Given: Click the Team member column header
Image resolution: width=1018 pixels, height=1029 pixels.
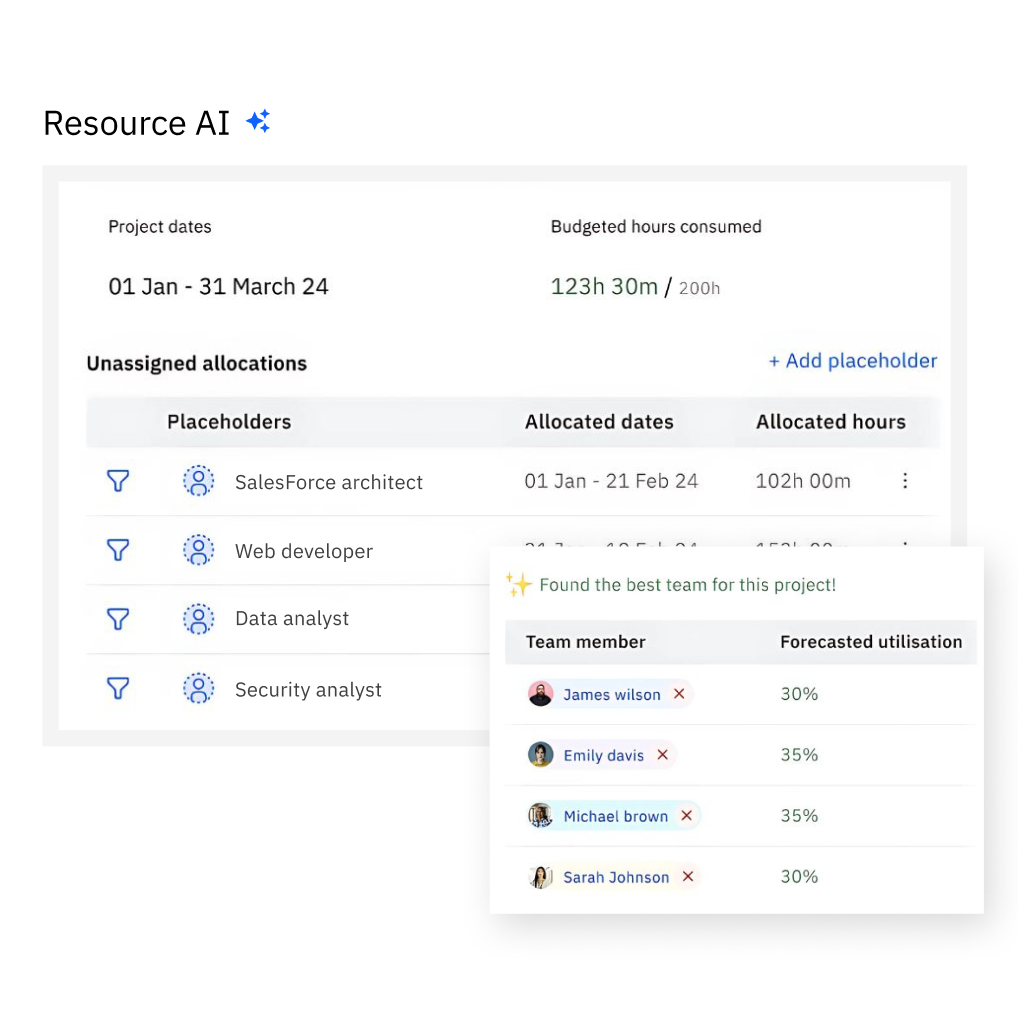Looking at the screenshot, I should 585,642.
